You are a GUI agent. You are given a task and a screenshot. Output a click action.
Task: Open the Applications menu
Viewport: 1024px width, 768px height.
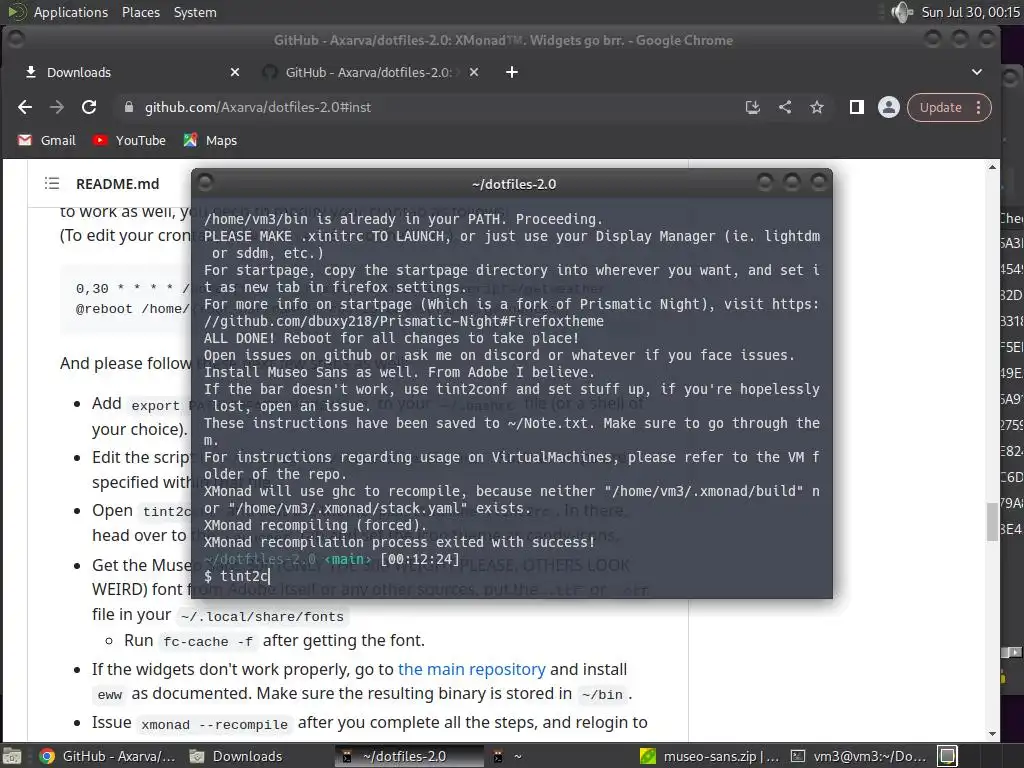point(71,12)
